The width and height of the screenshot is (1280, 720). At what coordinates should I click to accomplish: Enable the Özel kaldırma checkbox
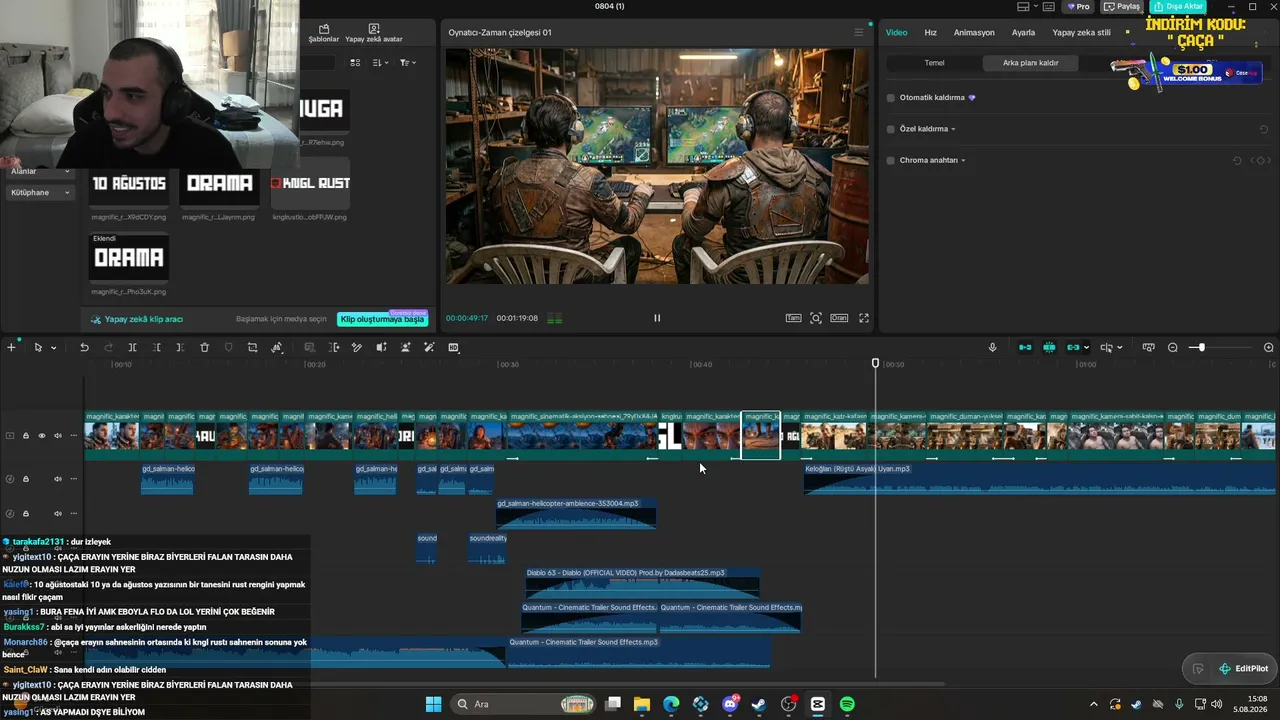coord(891,129)
